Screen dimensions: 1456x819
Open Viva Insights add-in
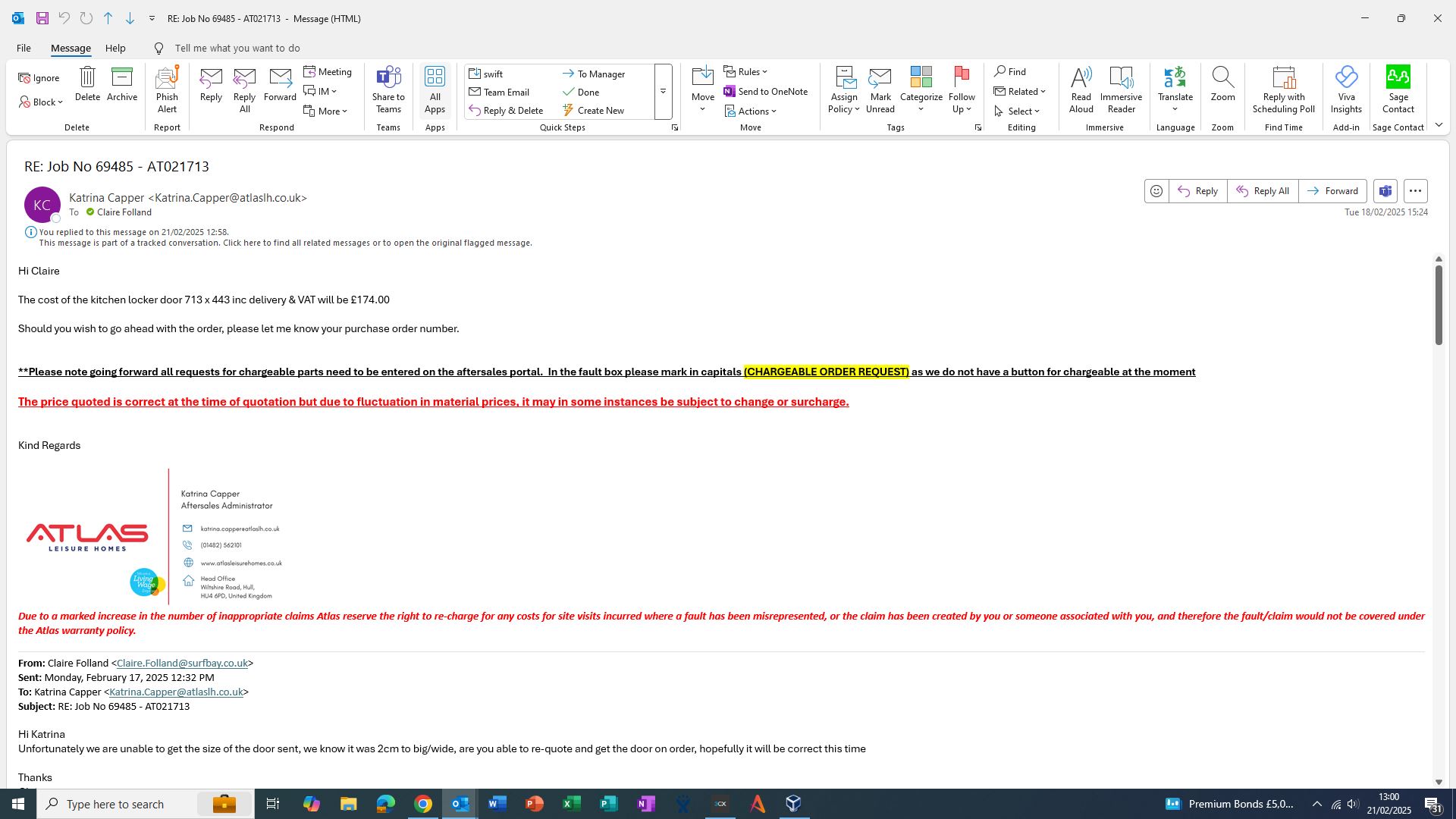pos(1346,89)
